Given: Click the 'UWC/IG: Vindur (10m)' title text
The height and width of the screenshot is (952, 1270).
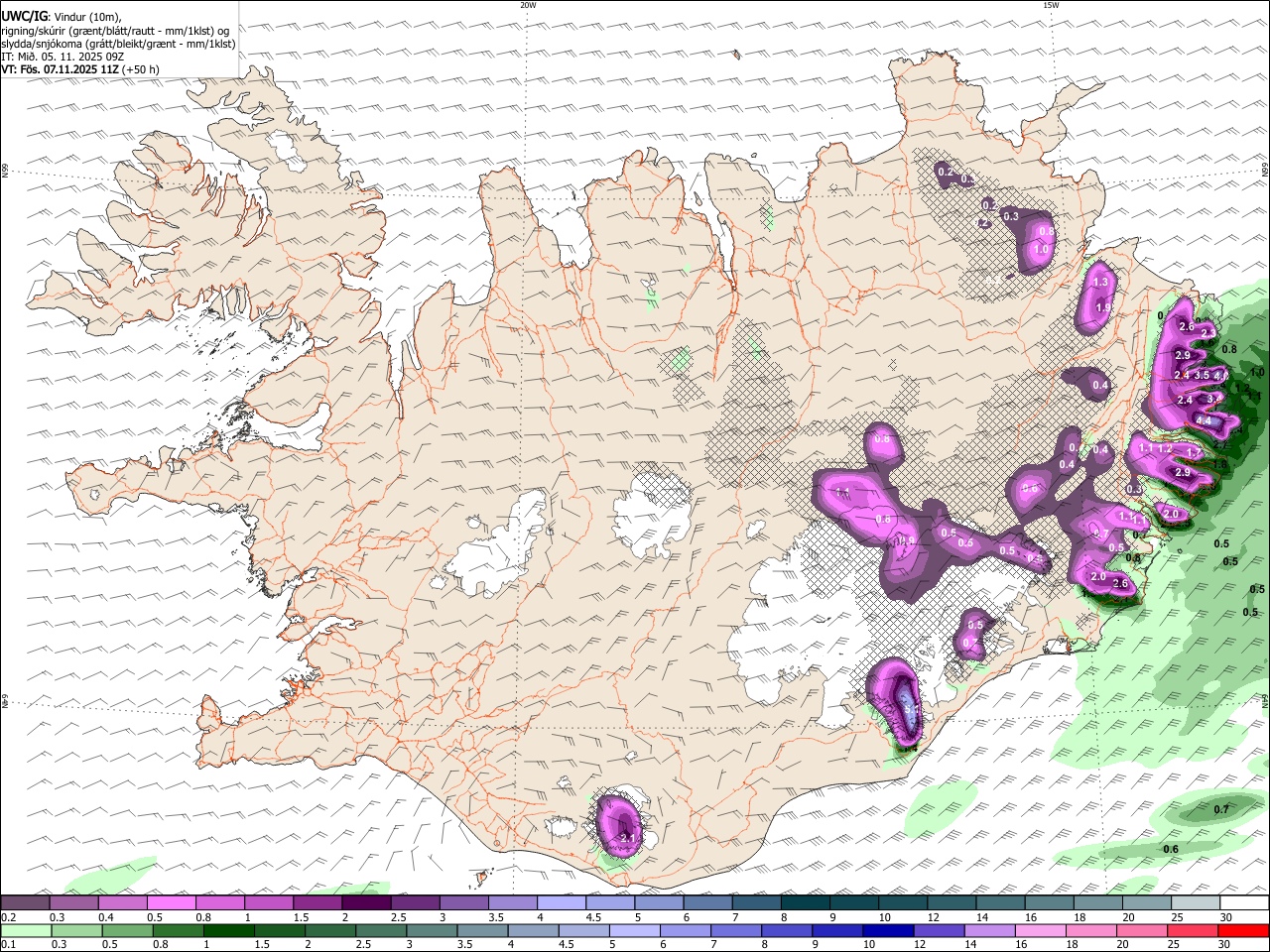Looking at the screenshot, I should click(62, 16).
